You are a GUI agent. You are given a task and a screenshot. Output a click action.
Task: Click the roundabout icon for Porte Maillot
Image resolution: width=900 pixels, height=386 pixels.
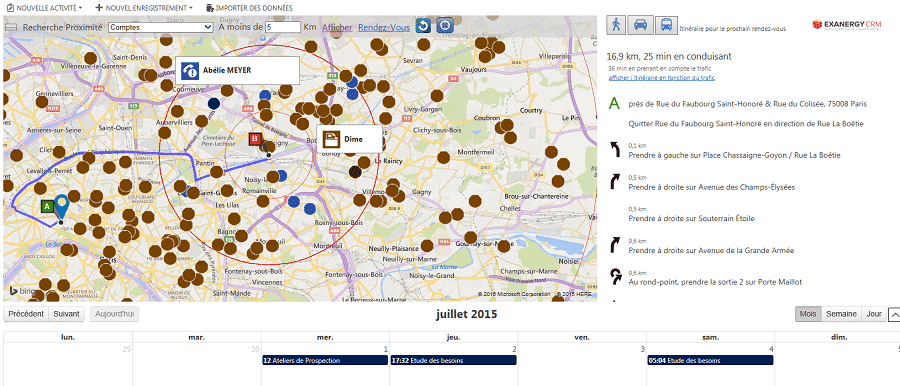click(x=615, y=277)
